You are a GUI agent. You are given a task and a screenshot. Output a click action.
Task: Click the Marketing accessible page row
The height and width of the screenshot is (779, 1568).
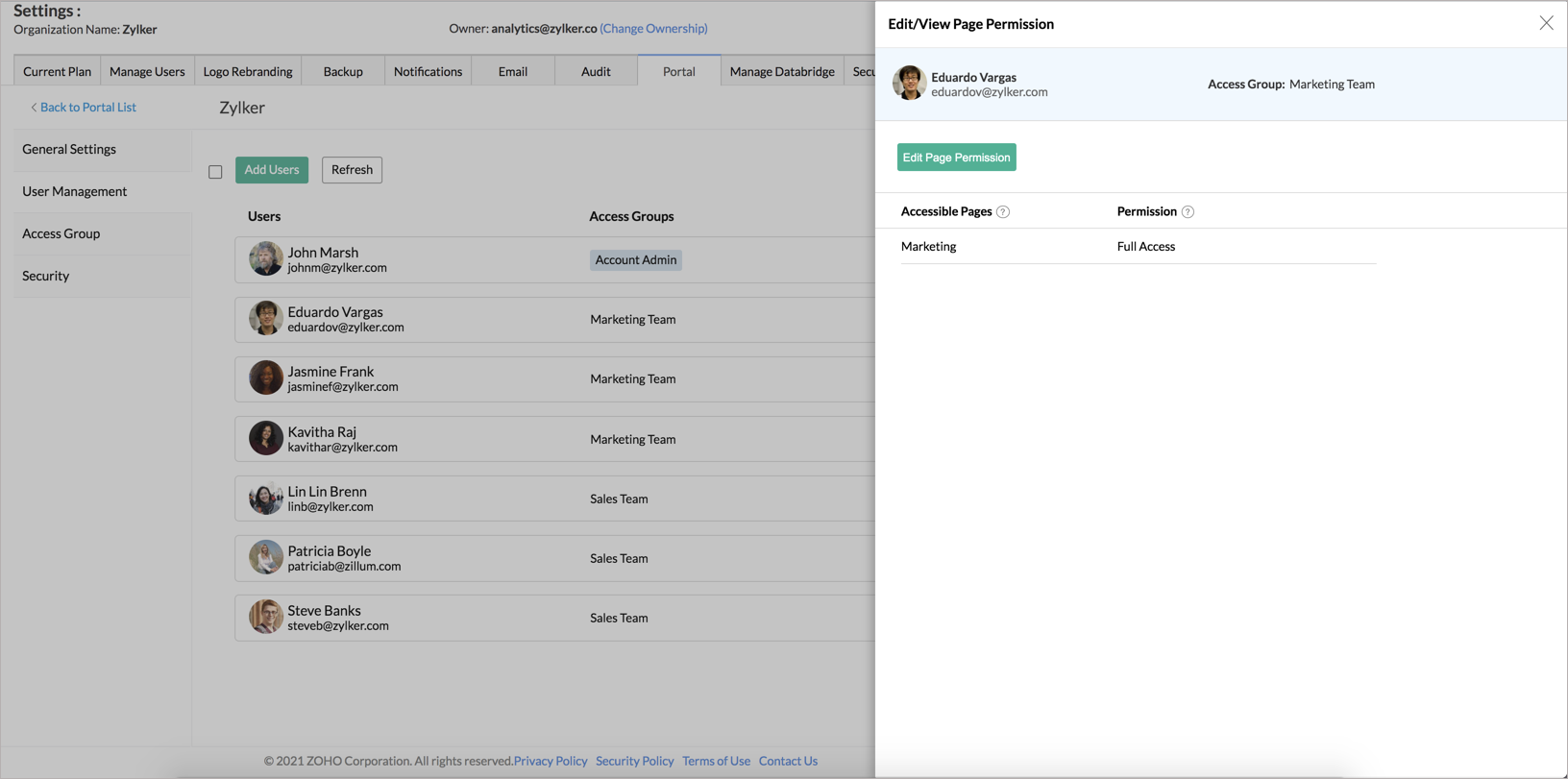click(x=1139, y=247)
